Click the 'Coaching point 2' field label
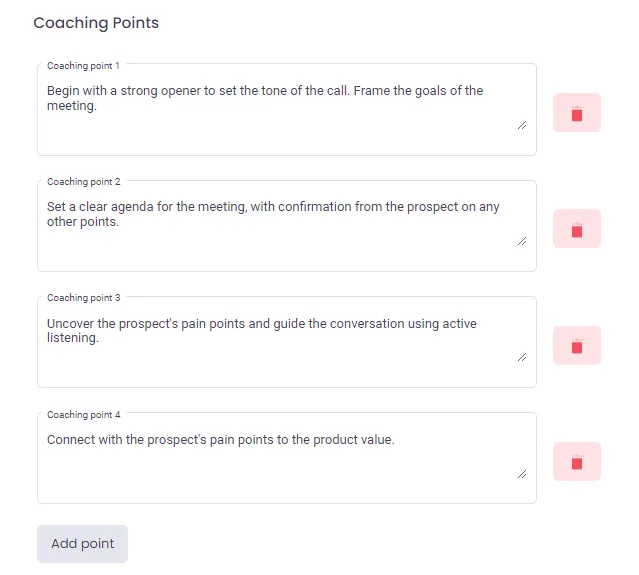The width and height of the screenshot is (639, 575). (84, 182)
